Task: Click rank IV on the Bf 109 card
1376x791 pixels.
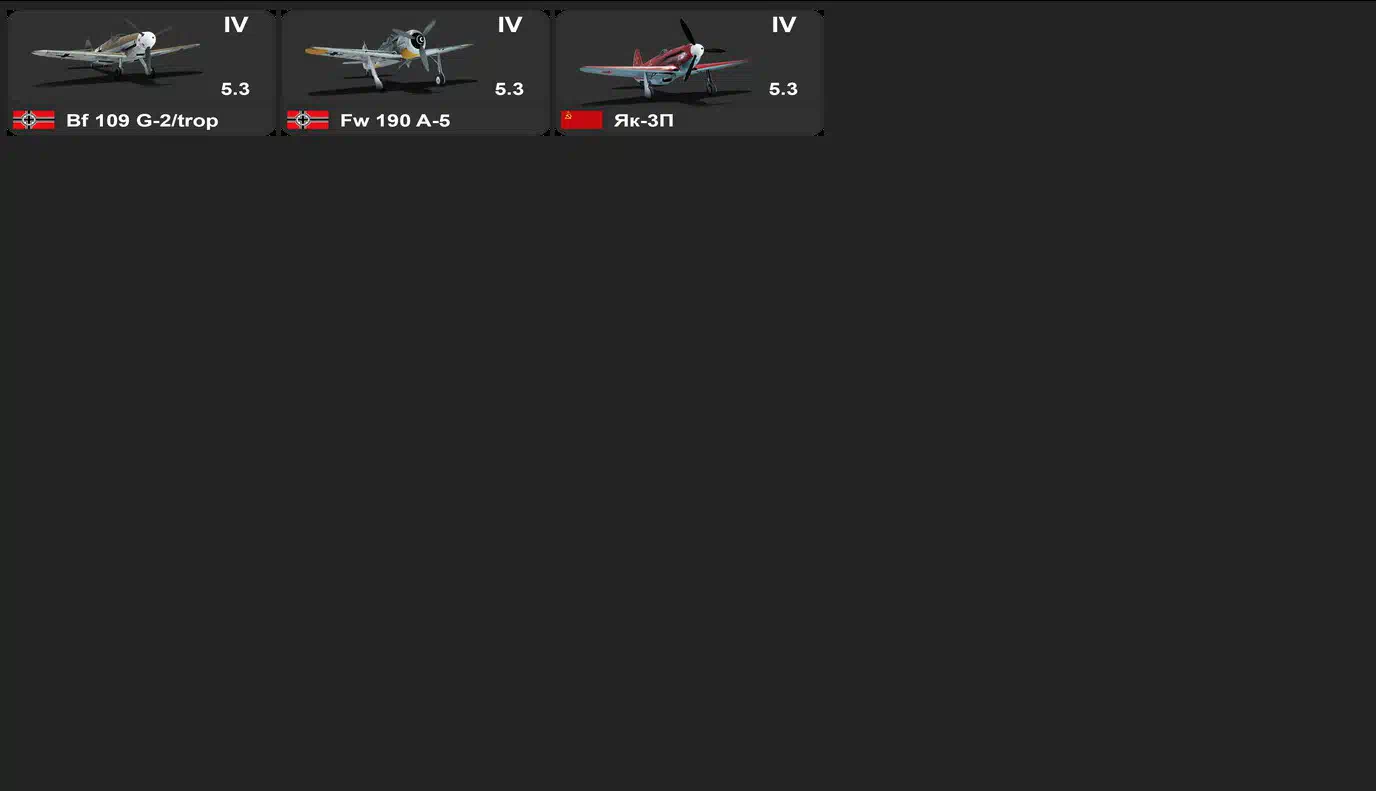Action: click(x=236, y=25)
